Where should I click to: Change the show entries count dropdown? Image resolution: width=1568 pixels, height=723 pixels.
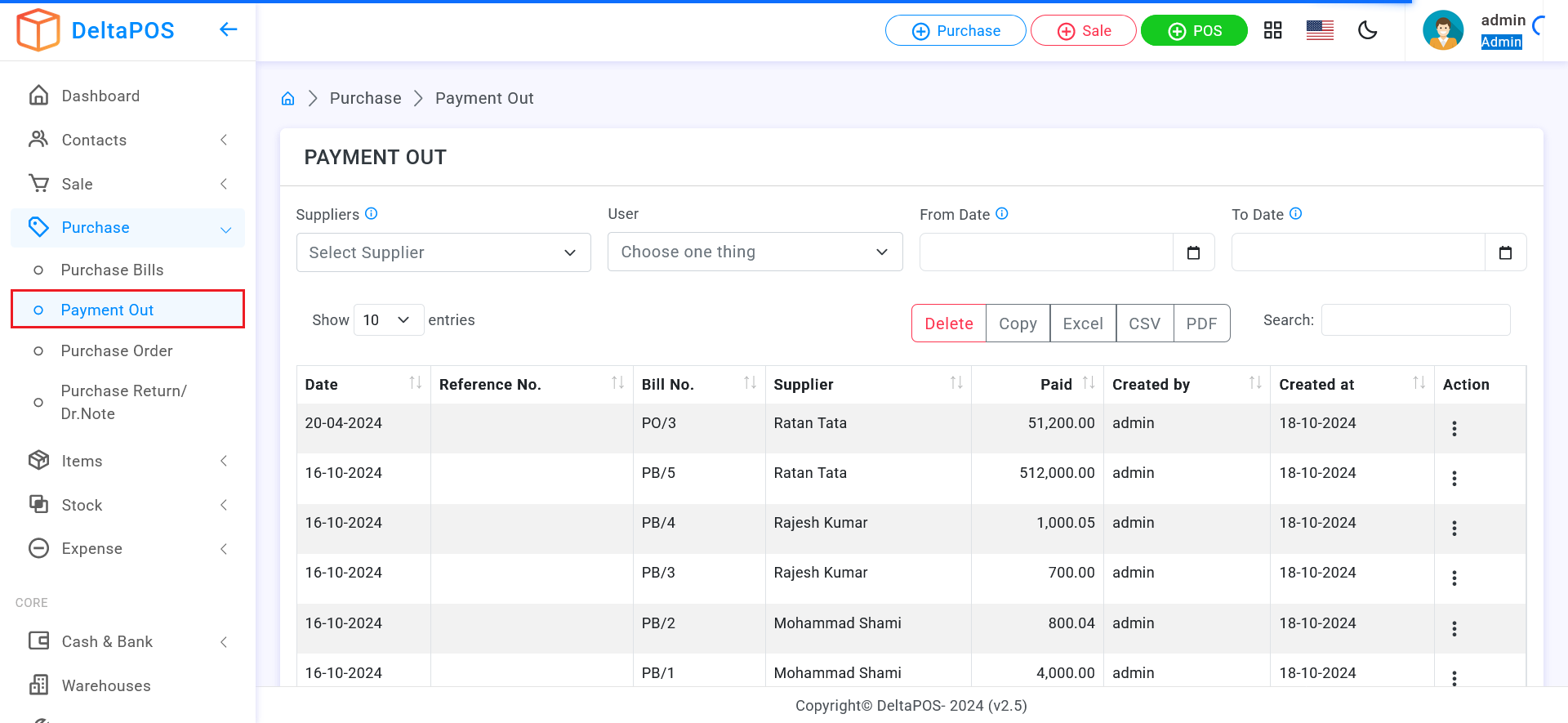(388, 320)
